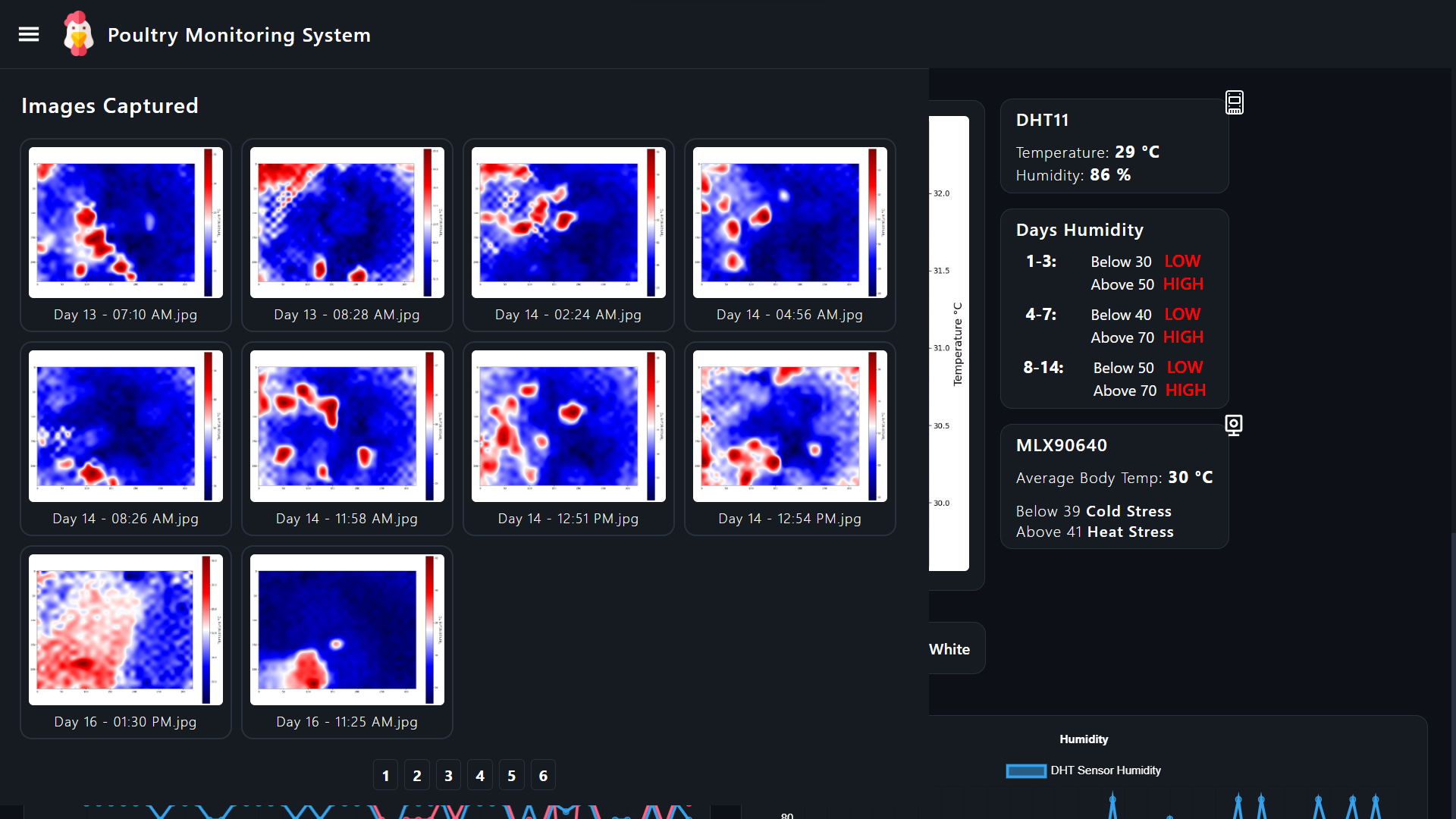Select page 1 of the image gallery

(x=385, y=775)
